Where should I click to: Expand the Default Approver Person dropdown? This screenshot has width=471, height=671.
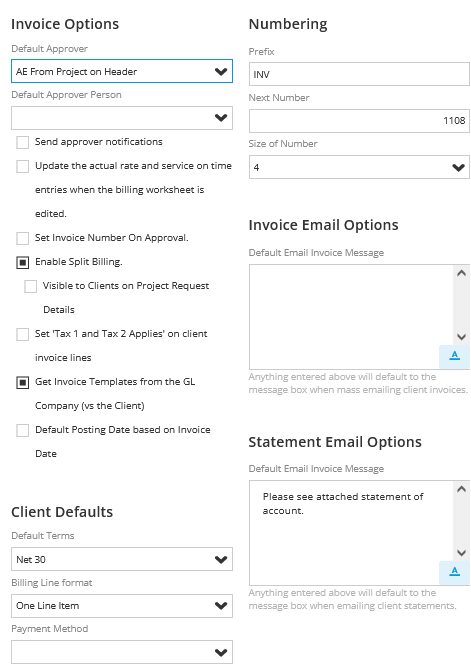coord(122,118)
